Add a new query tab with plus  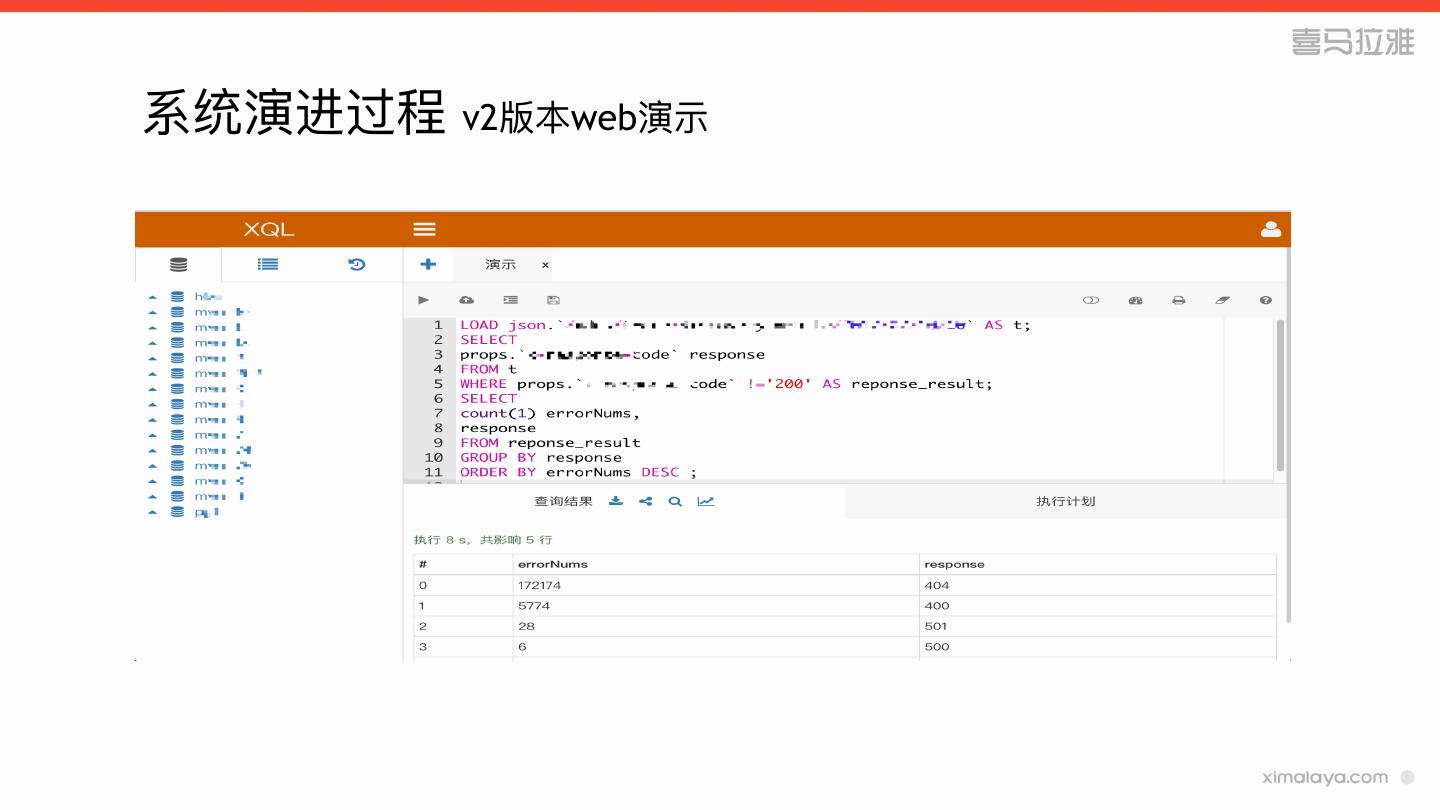click(x=428, y=264)
